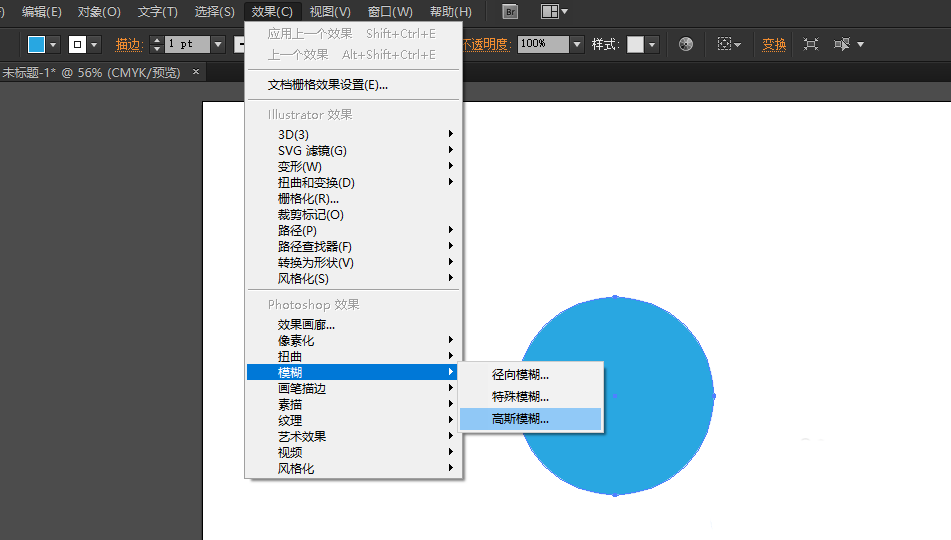Step the stroke weight with spinner arrows

156,44
